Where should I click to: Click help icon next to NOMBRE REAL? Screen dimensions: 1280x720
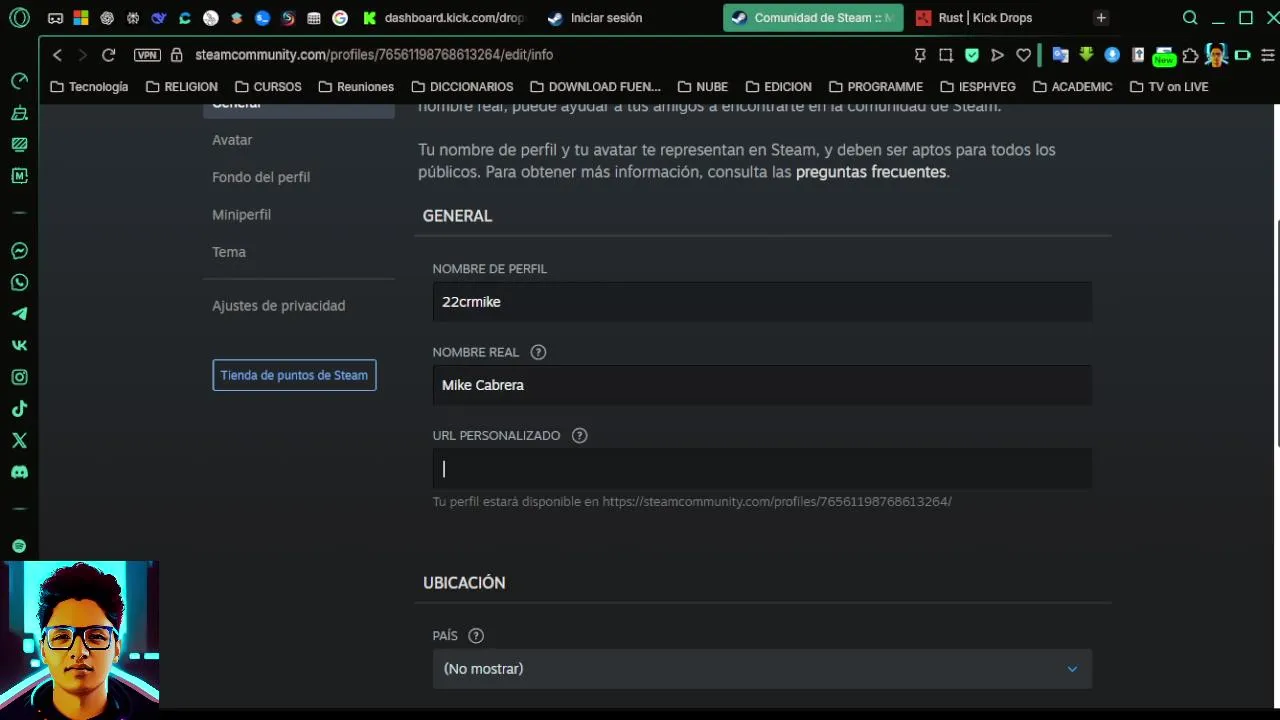(538, 352)
